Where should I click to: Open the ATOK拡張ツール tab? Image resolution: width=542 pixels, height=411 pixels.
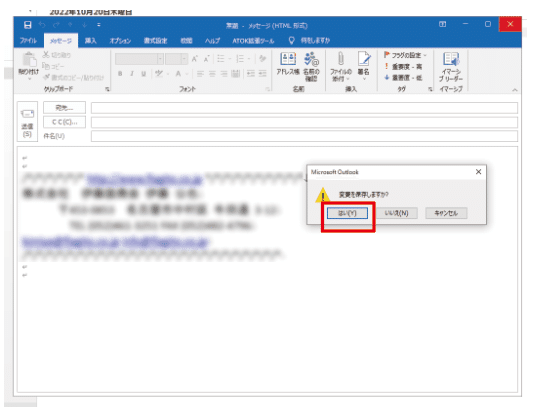click(253, 41)
